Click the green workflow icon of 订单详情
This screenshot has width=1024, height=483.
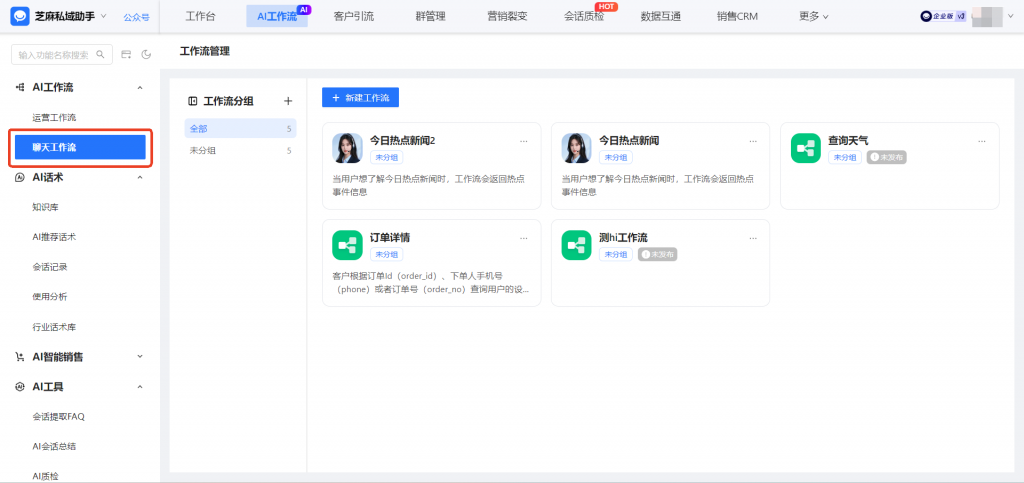point(347,245)
